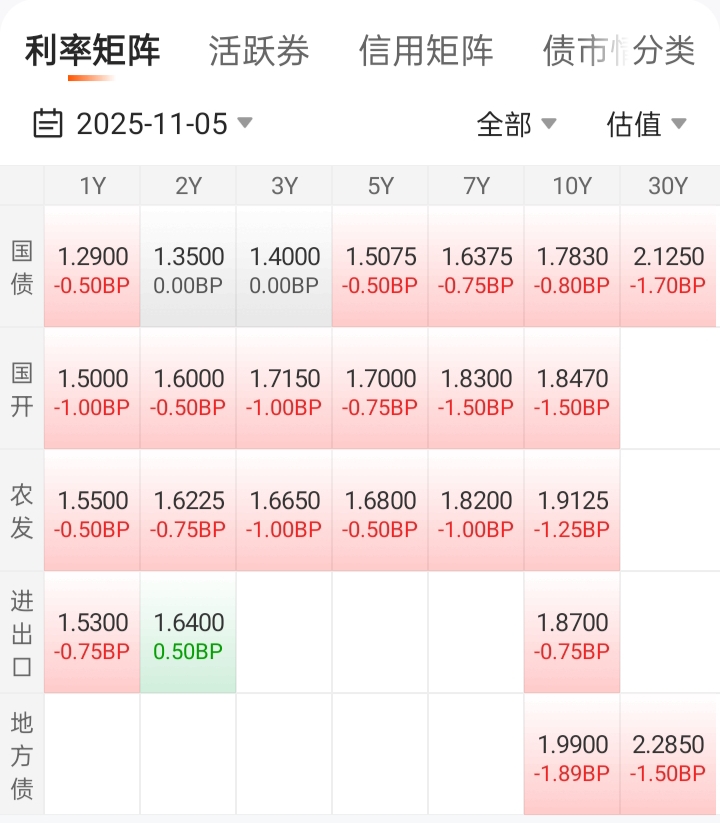Click the 10Y column header

pyautogui.click(x=572, y=186)
